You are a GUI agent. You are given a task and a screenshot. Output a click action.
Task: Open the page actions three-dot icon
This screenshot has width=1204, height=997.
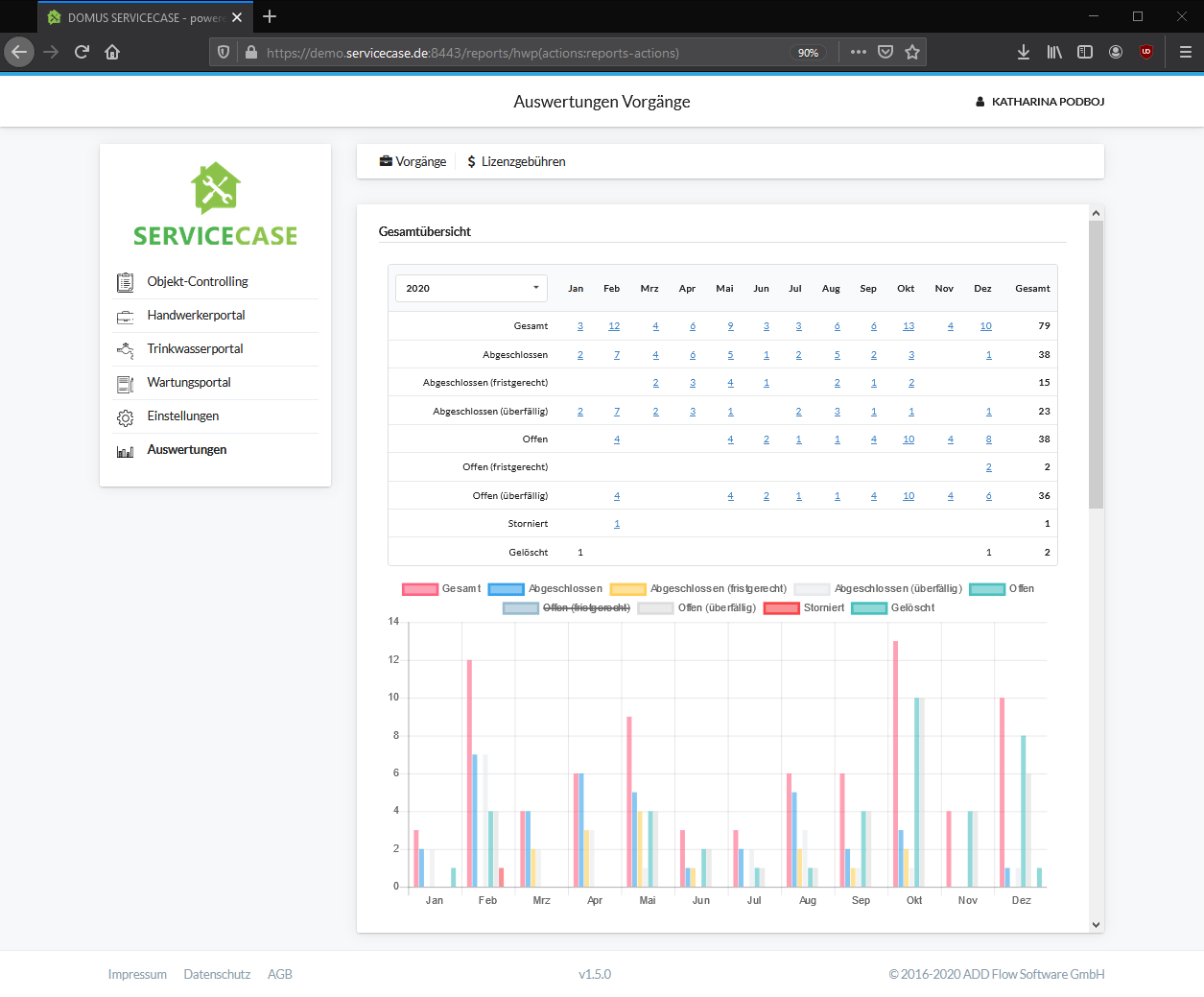click(858, 52)
